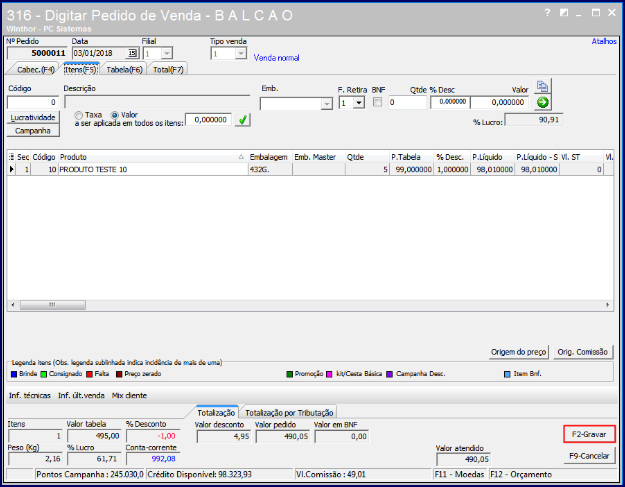The width and height of the screenshot is (625, 487).
Task: Click the Data field 03/01/2018
Action: pyautogui.click(x=100, y=53)
